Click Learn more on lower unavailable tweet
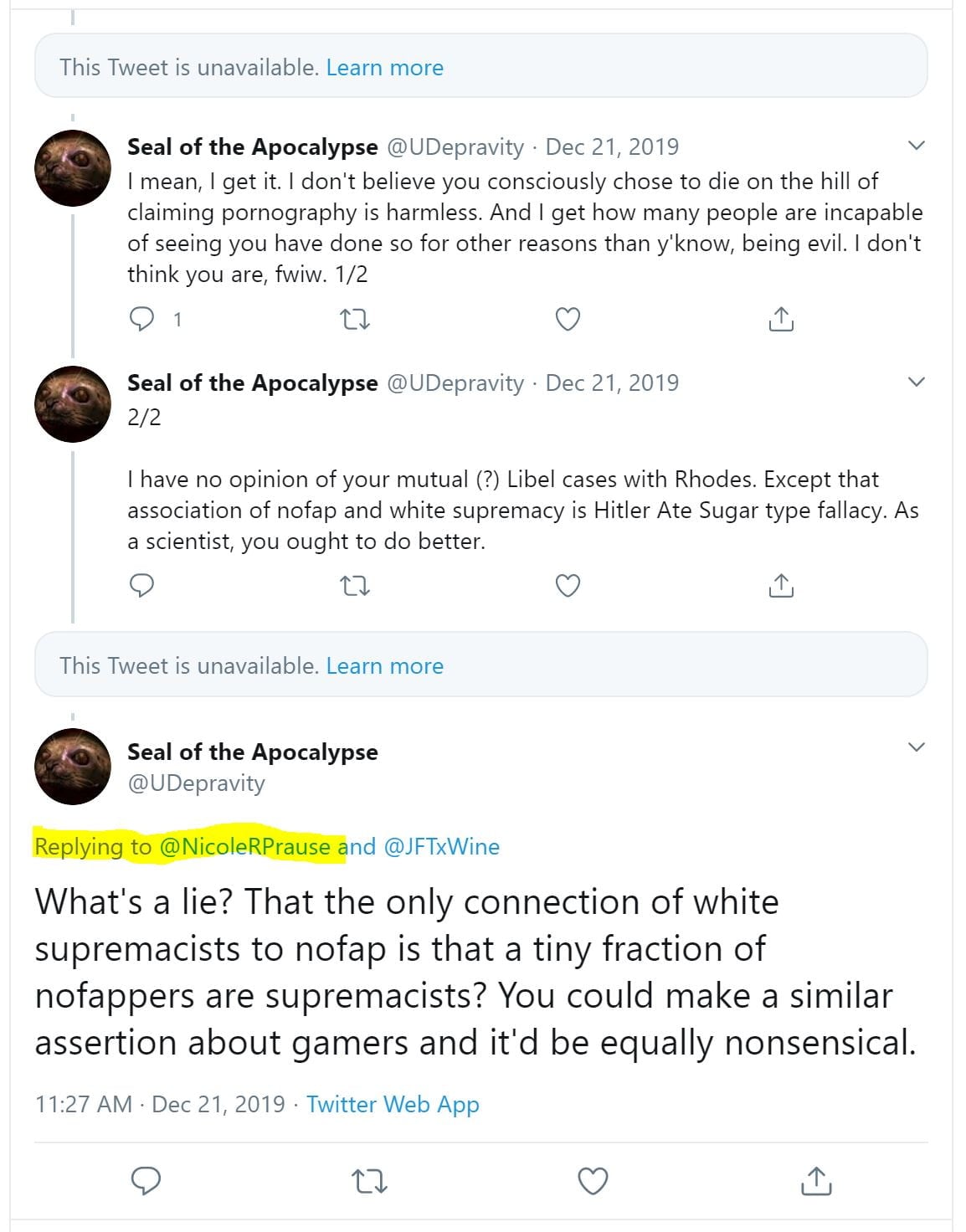The width and height of the screenshot is (966, 1232). point(384,666)
